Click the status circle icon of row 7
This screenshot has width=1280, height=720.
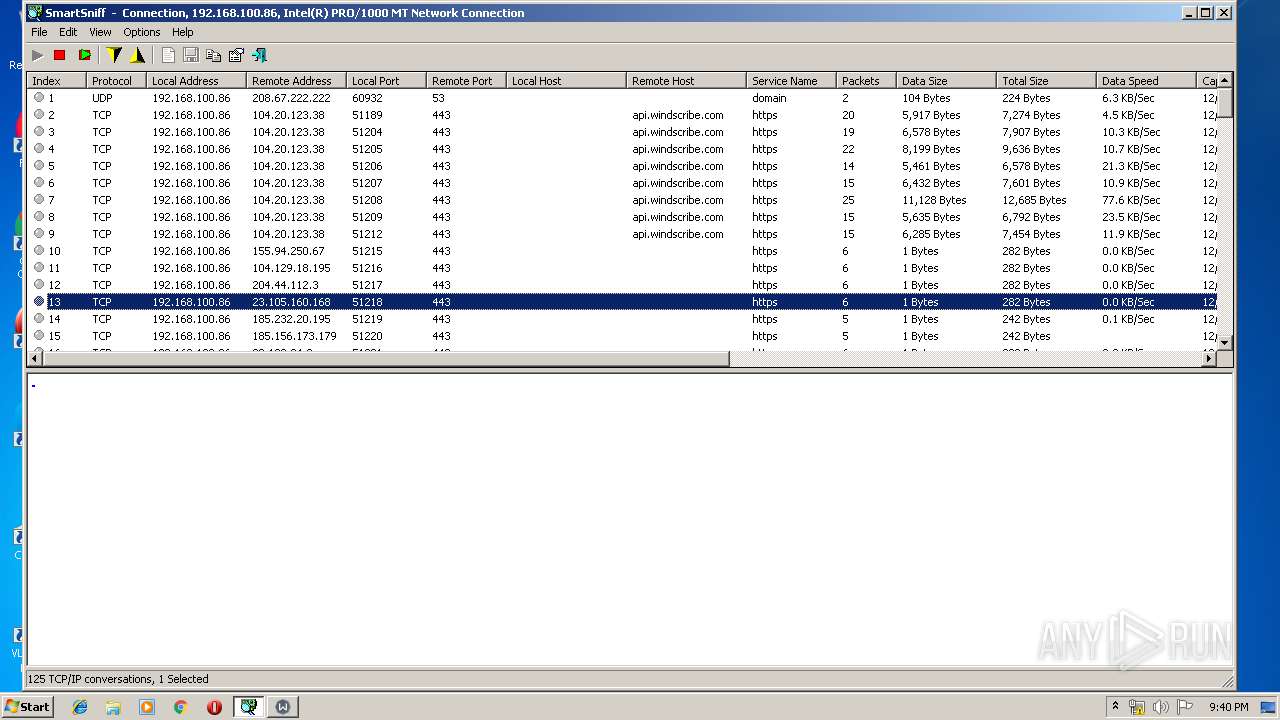[x=39, y=200]
